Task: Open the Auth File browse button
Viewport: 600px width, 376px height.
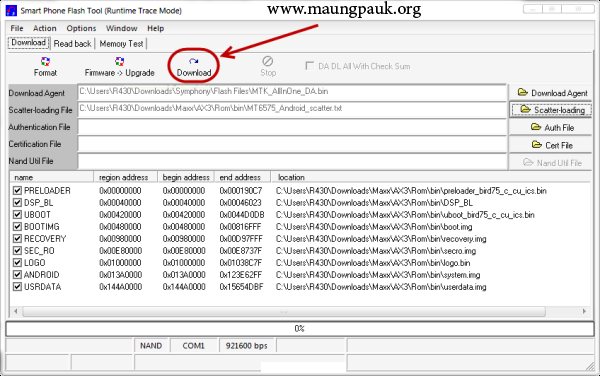Action: pyautogui.click(x=551, y=127)
